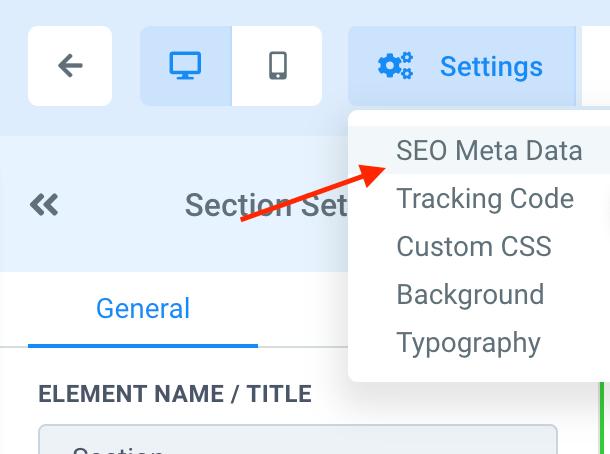Switch to the General tab

[x=142, y=308]
